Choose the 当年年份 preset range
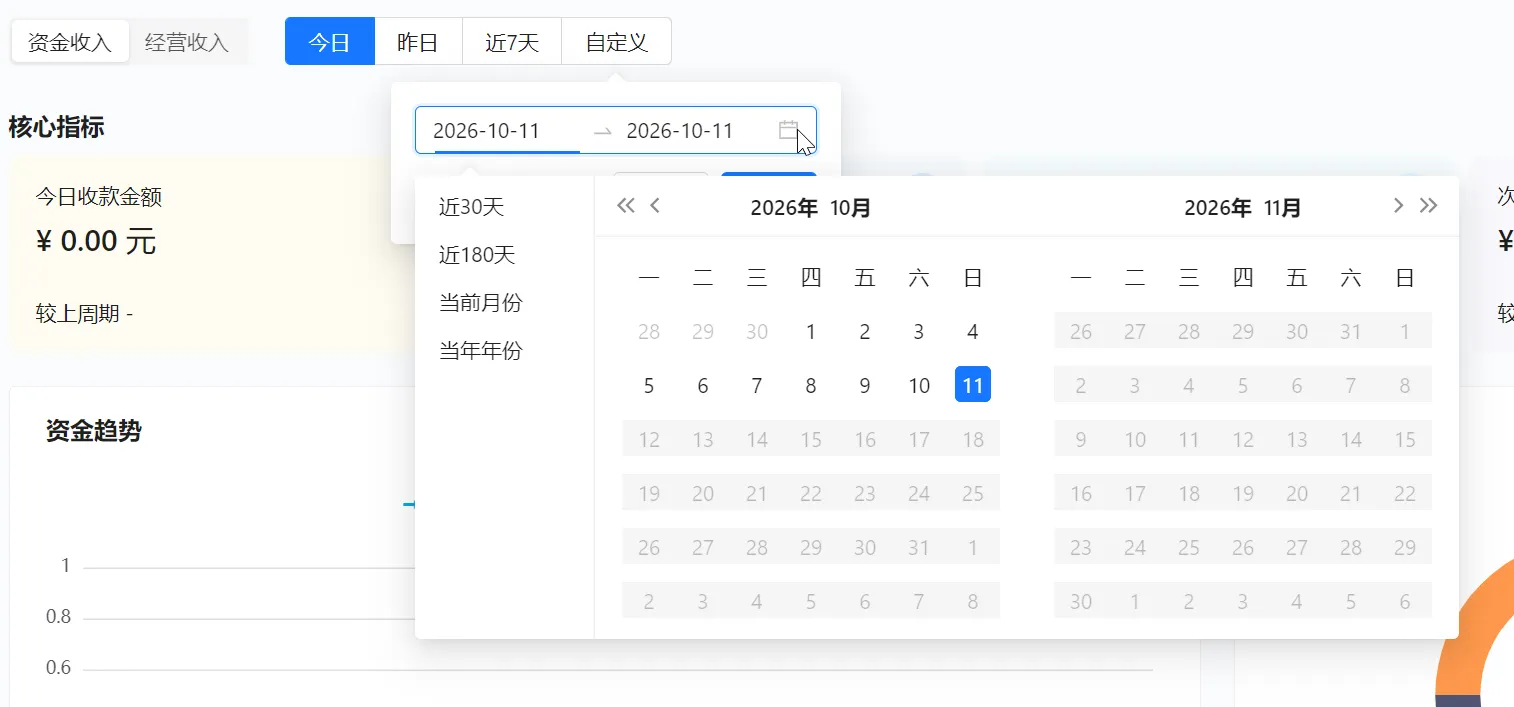1514x707 pixels. [481, 351]
